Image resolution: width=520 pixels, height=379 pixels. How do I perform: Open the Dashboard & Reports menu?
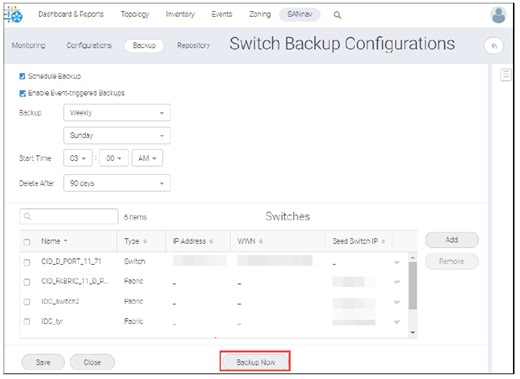(71, 14)
